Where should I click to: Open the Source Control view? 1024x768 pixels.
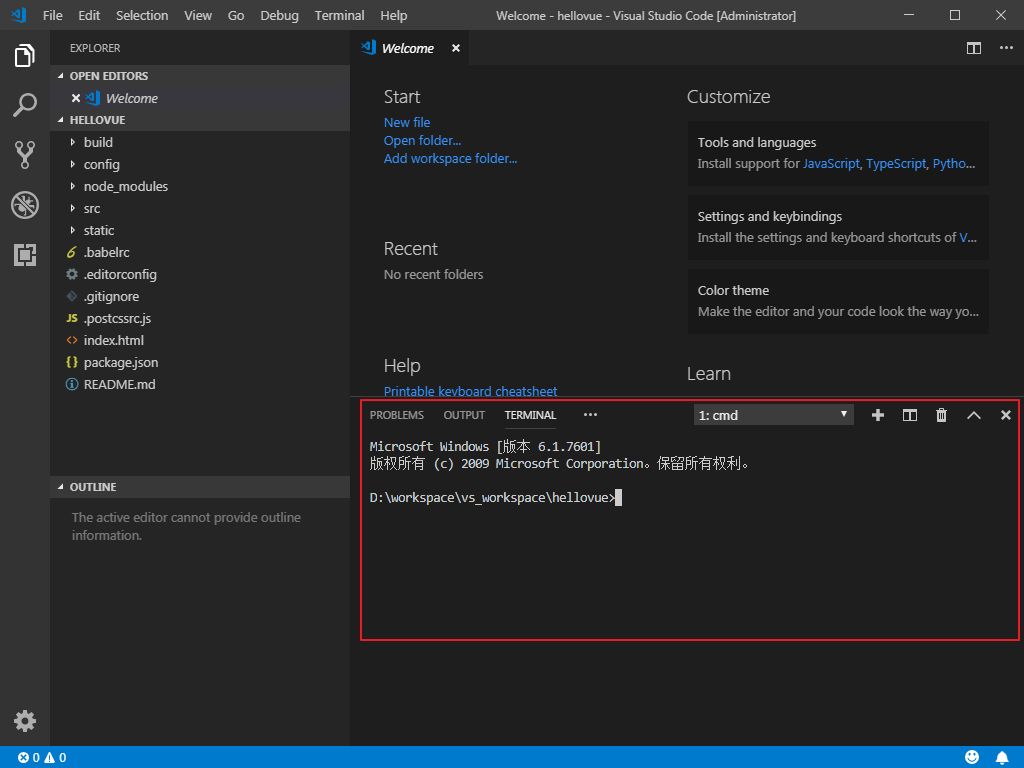25,155
